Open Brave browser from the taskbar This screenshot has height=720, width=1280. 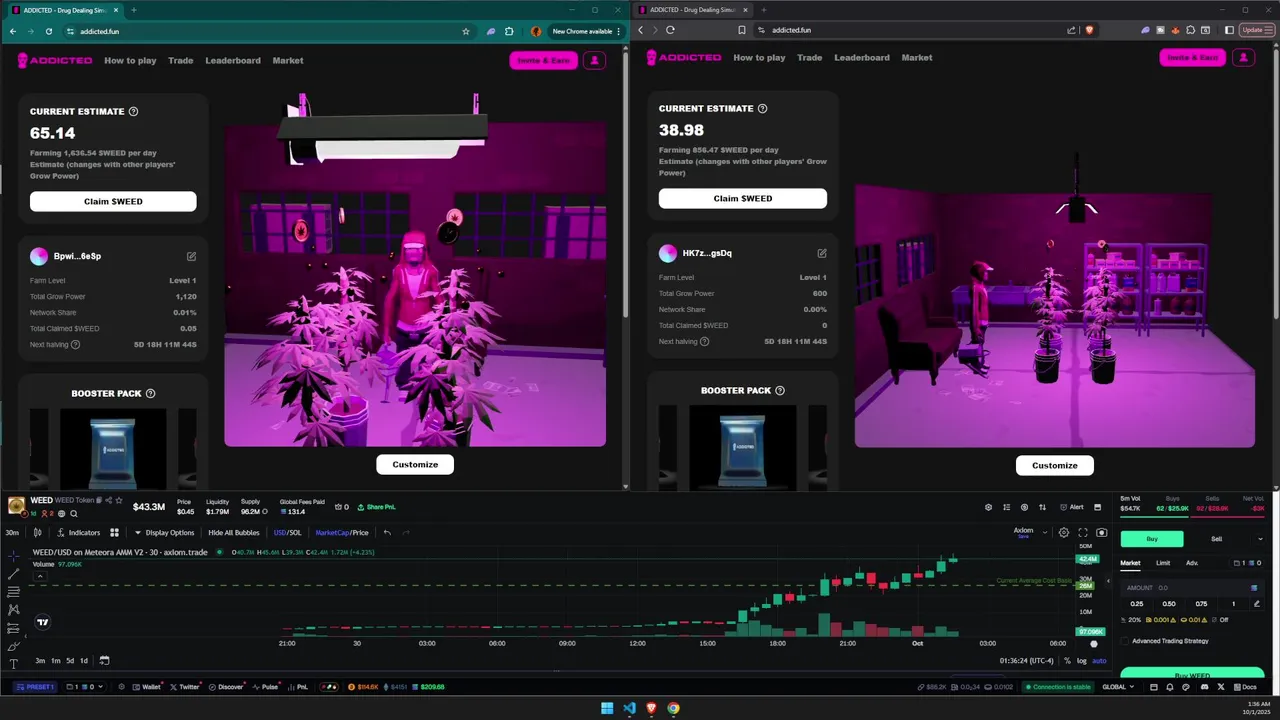point(651,708)
